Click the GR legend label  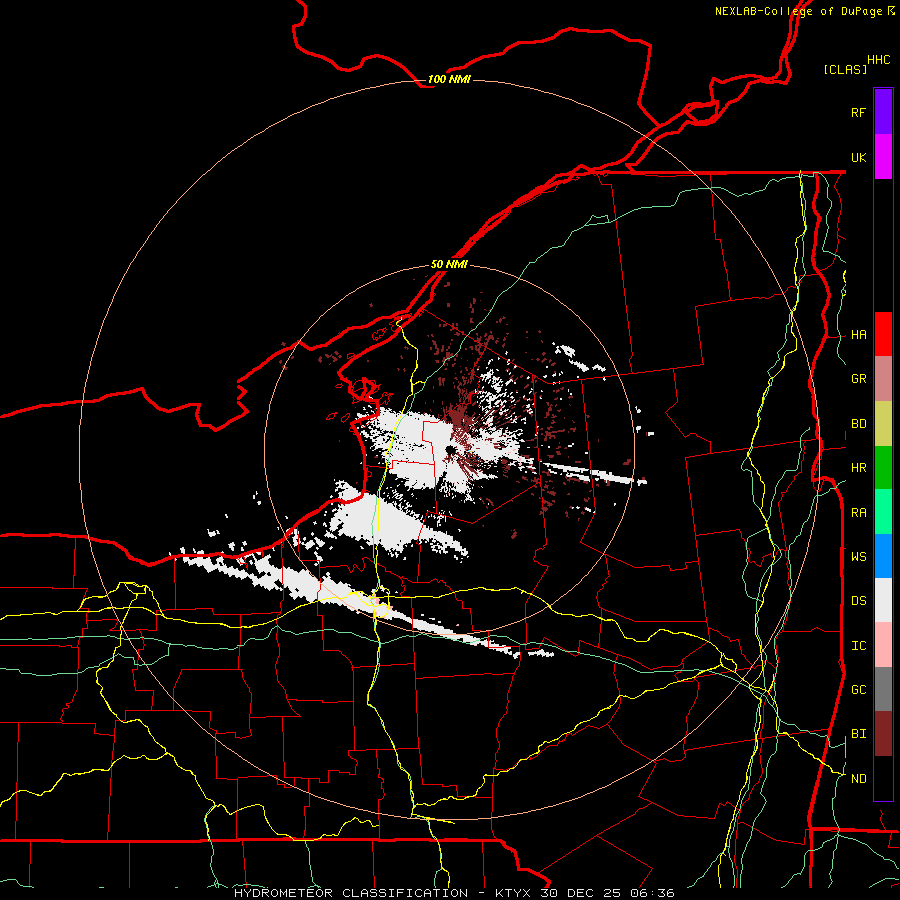[x=858, y=379]
